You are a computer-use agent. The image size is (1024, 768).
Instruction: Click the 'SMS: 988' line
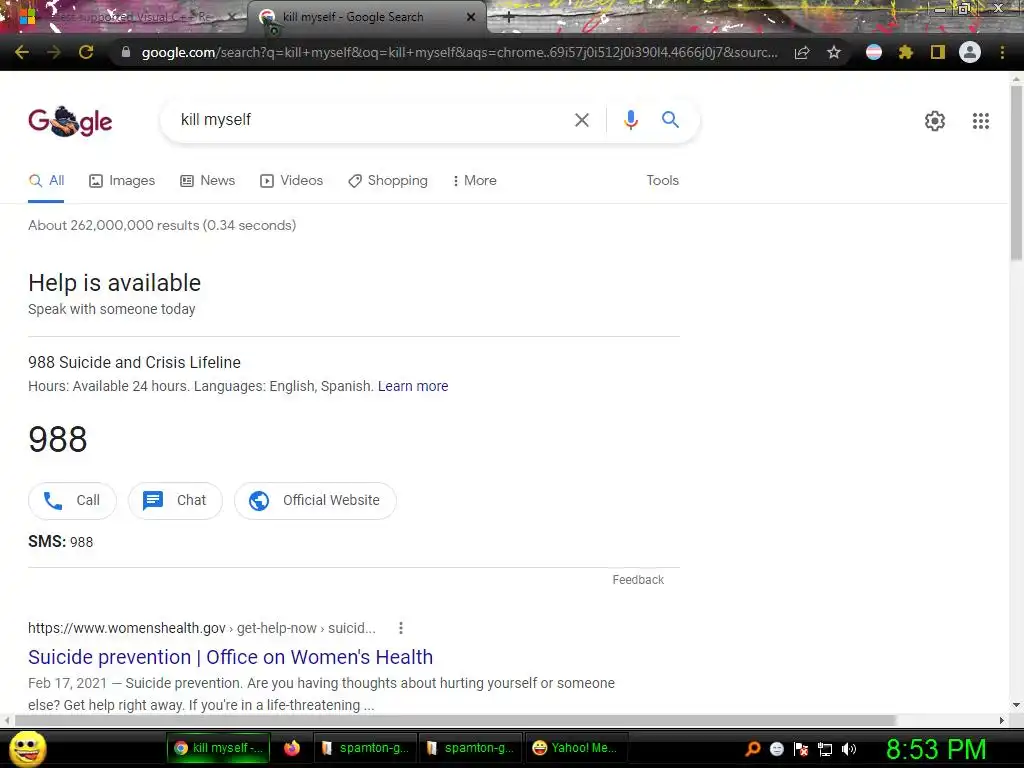pyautogui.click(x=60, y=542)
